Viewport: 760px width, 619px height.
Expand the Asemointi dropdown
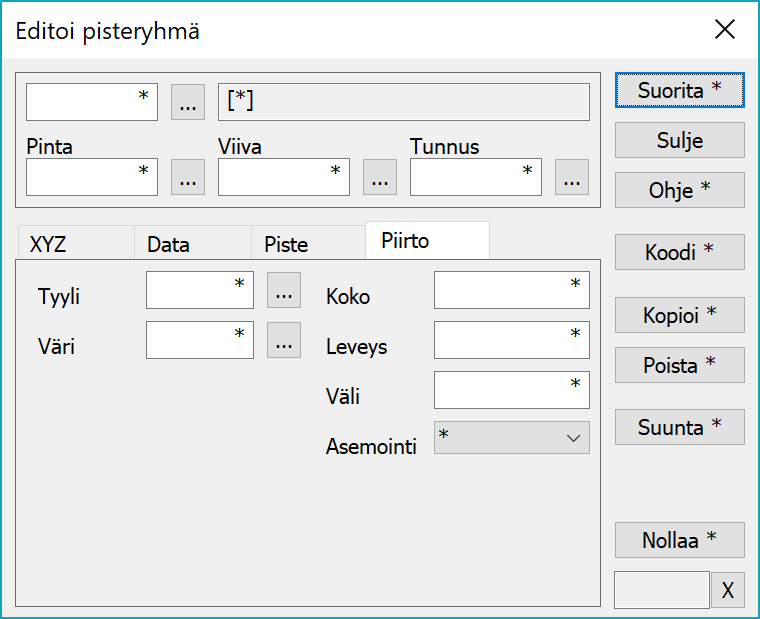tap(512, 438)
